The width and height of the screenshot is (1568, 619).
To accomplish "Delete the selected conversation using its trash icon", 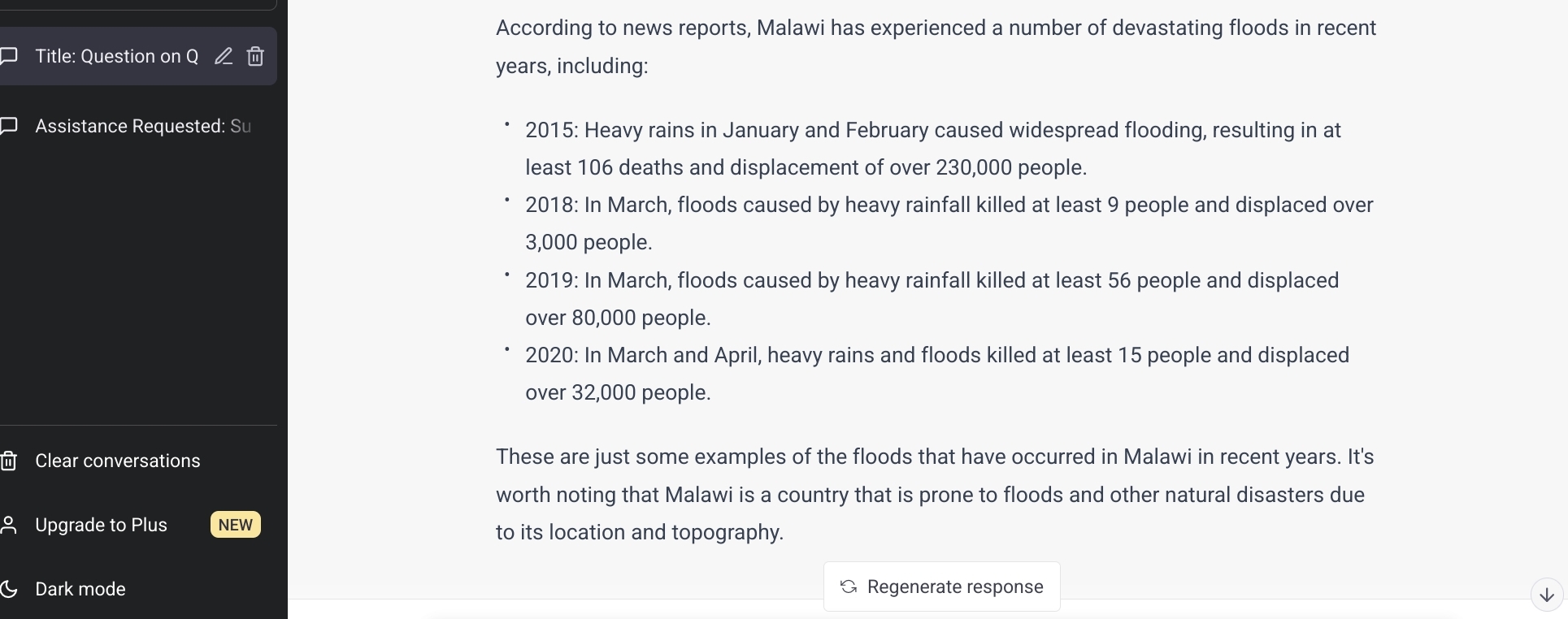I will tap(255, 56).
